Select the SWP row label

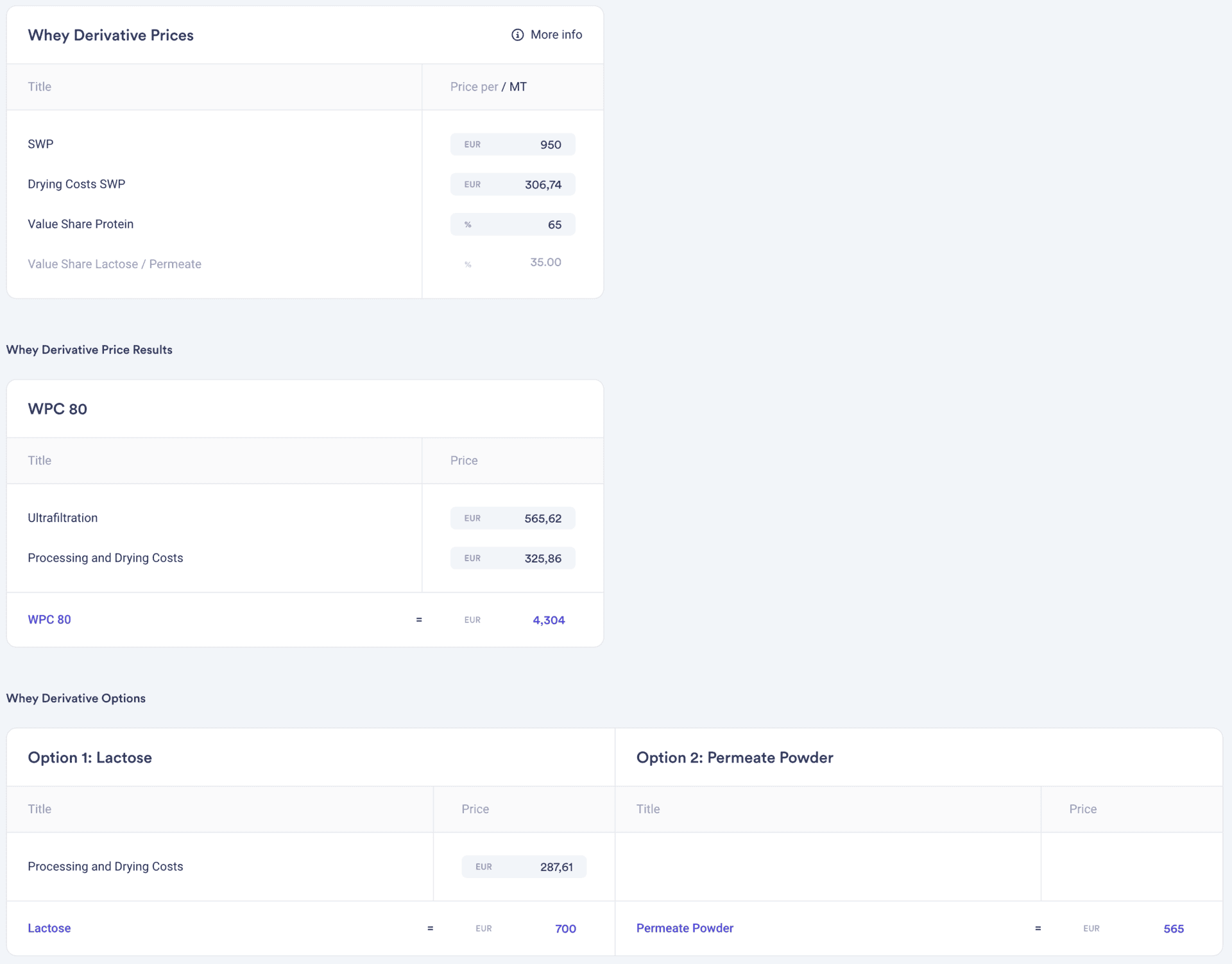(x=40, y=144)
